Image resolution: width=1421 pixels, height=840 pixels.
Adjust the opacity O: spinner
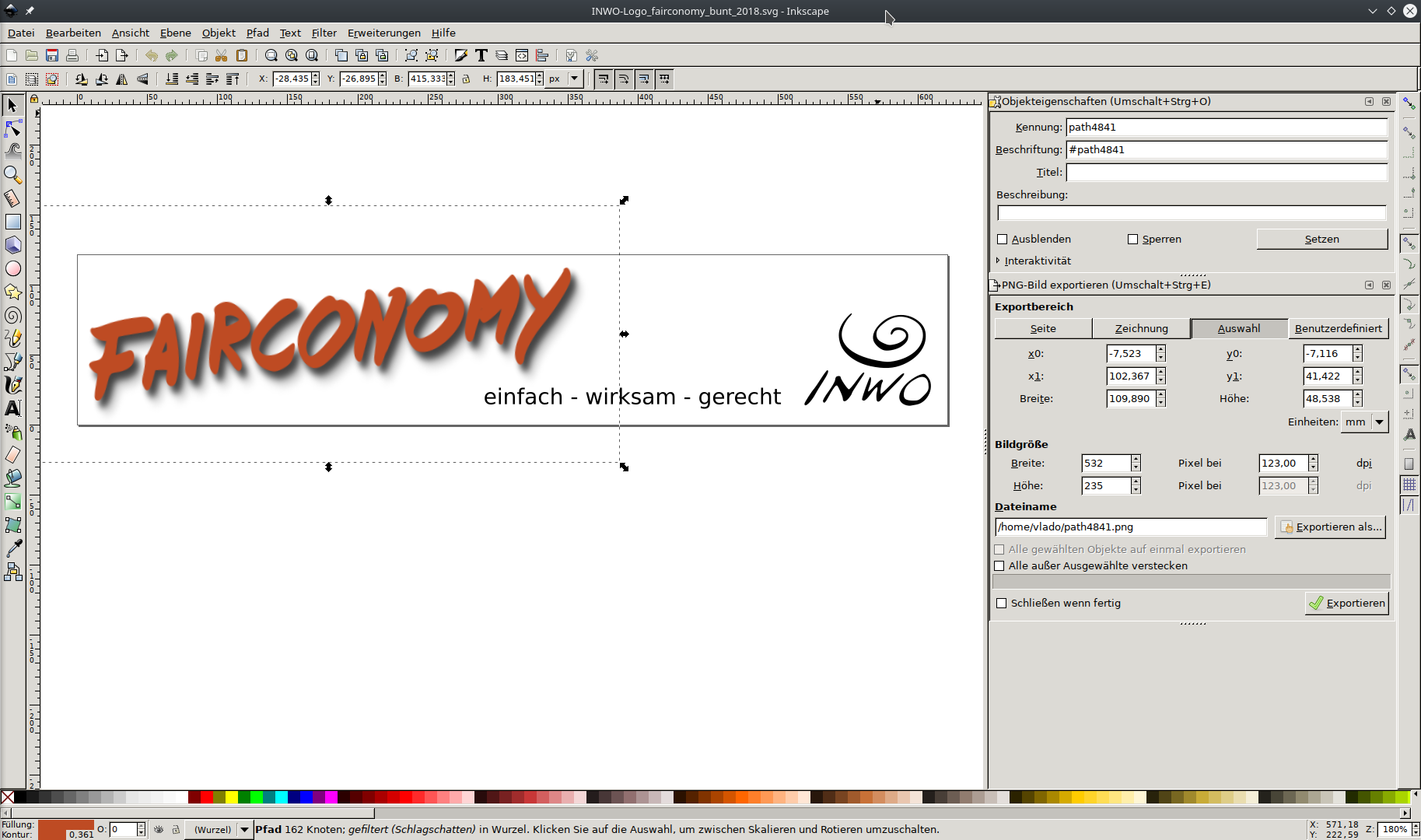tap(141, 829)
